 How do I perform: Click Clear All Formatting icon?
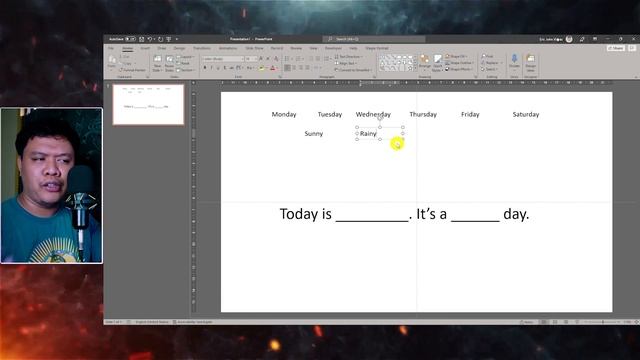pos(276,59)
